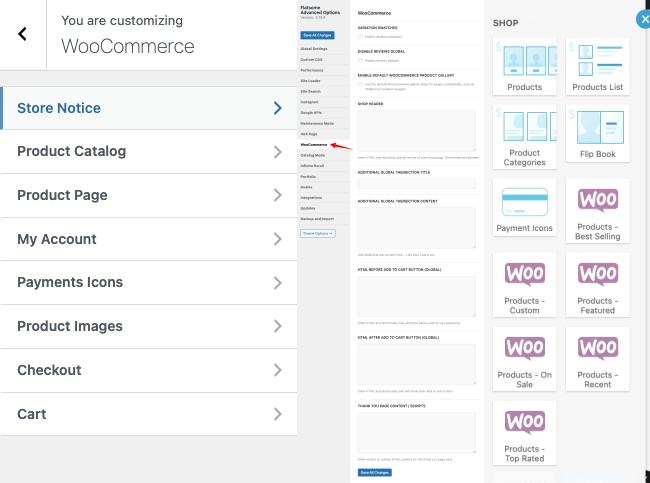Expand My Account chevron
Screen dimensions: 650x483
tap(278, 239)
